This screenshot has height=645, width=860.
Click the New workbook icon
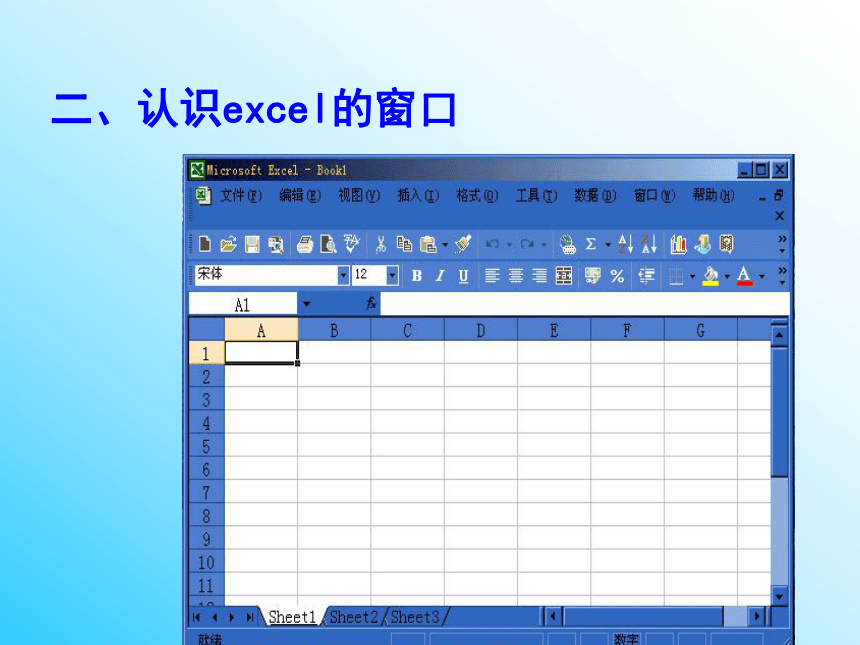205,244
